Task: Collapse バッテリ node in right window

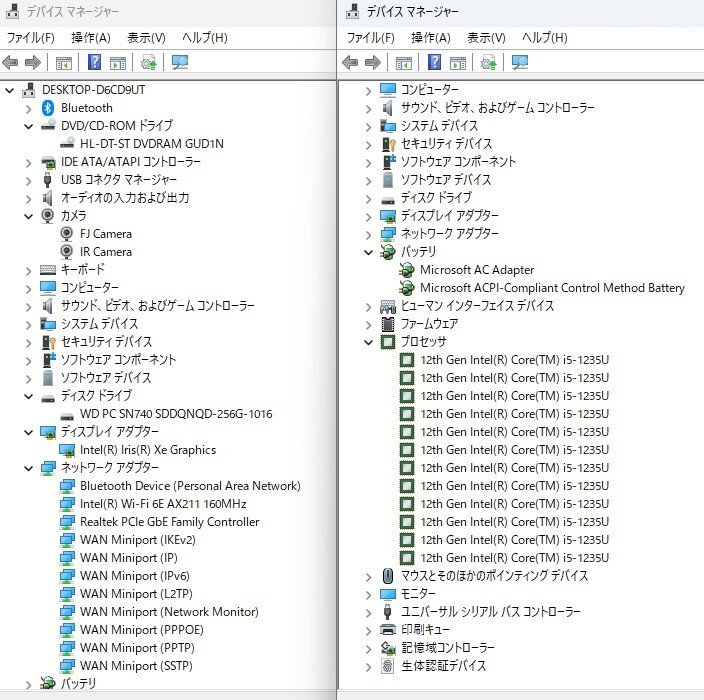Action: tap(368, 252)
